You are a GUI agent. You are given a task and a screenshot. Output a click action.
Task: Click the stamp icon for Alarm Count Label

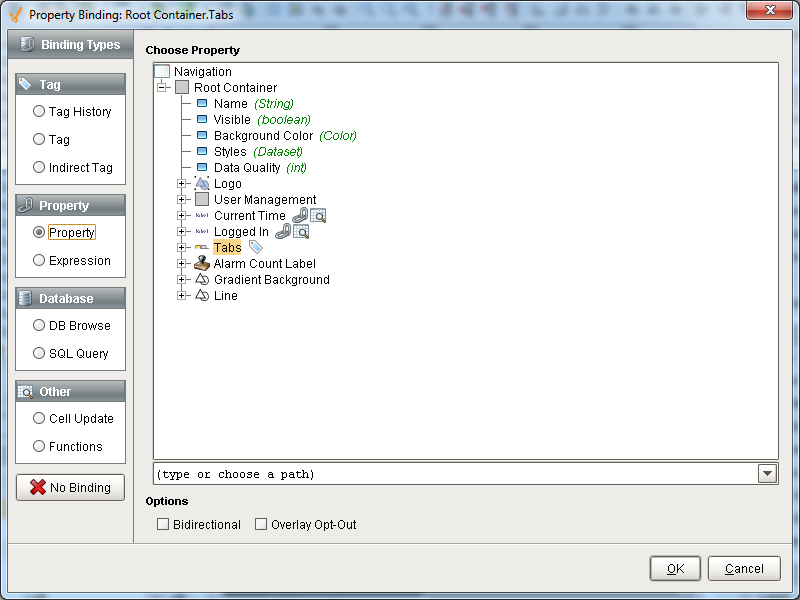pos(201,263)
